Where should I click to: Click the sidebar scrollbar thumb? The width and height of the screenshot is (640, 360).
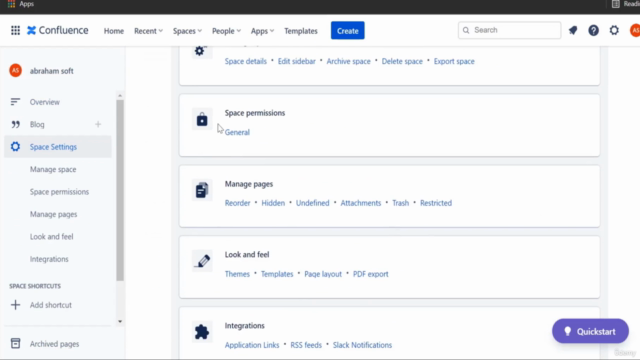pos(120,190)
